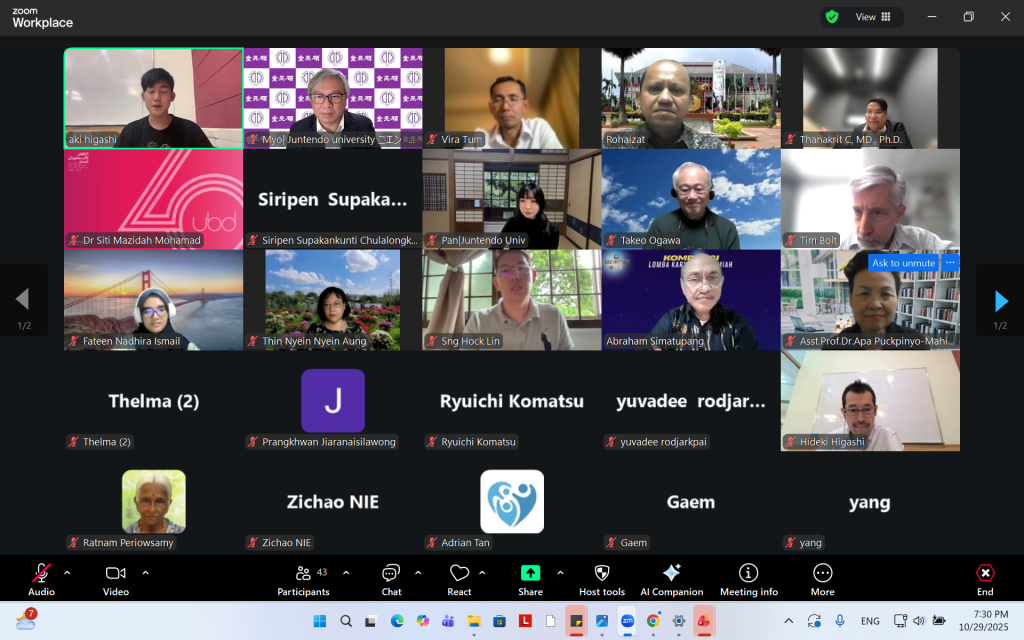Screen dimensions: 1024x640
Task: Click the green encryption shield icon
Action: point(831,17)
